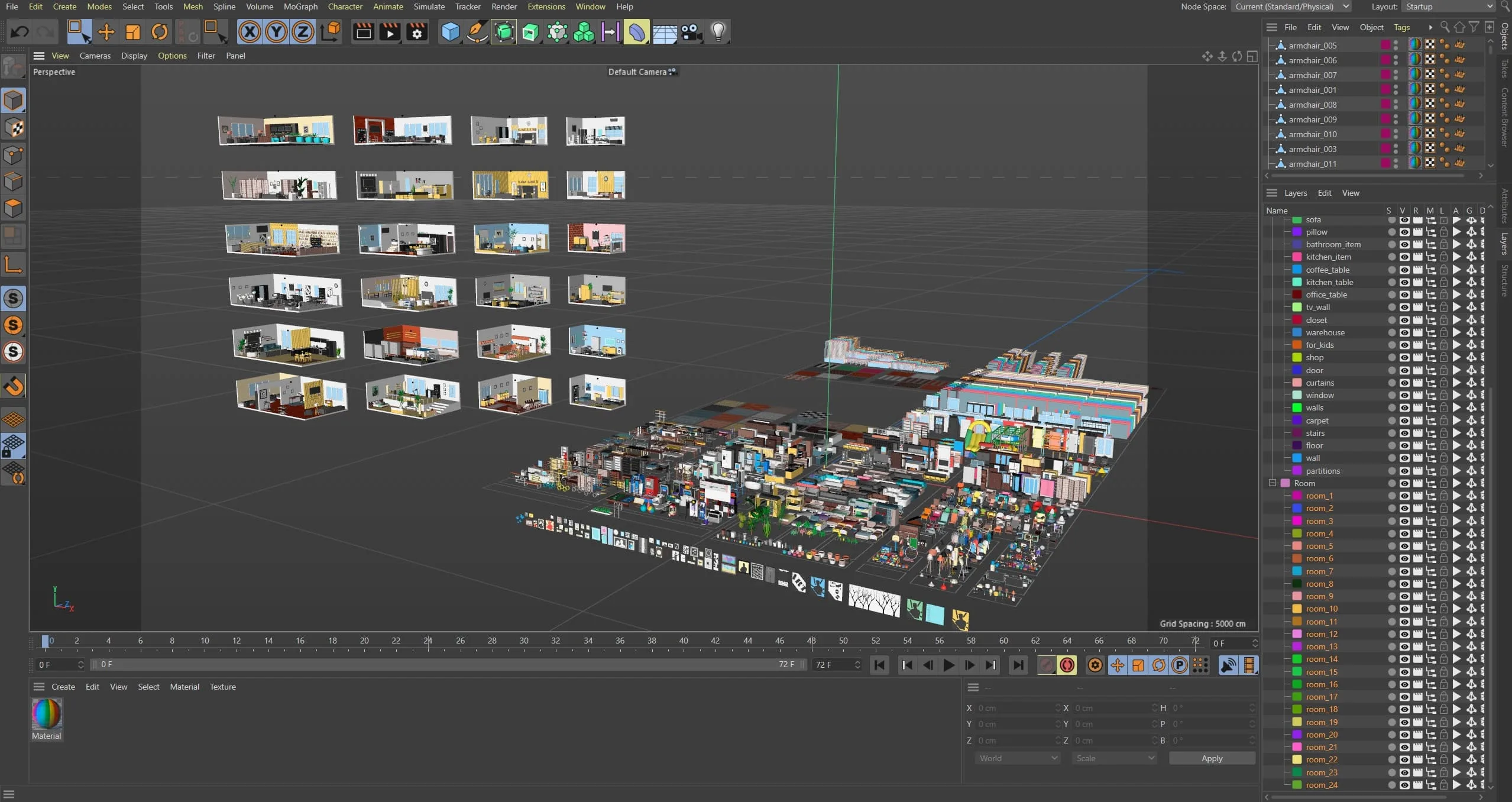Toggle visibility eye of kitchen_item layer
Screen dimensions: 1512x802
pos(1404,257)
